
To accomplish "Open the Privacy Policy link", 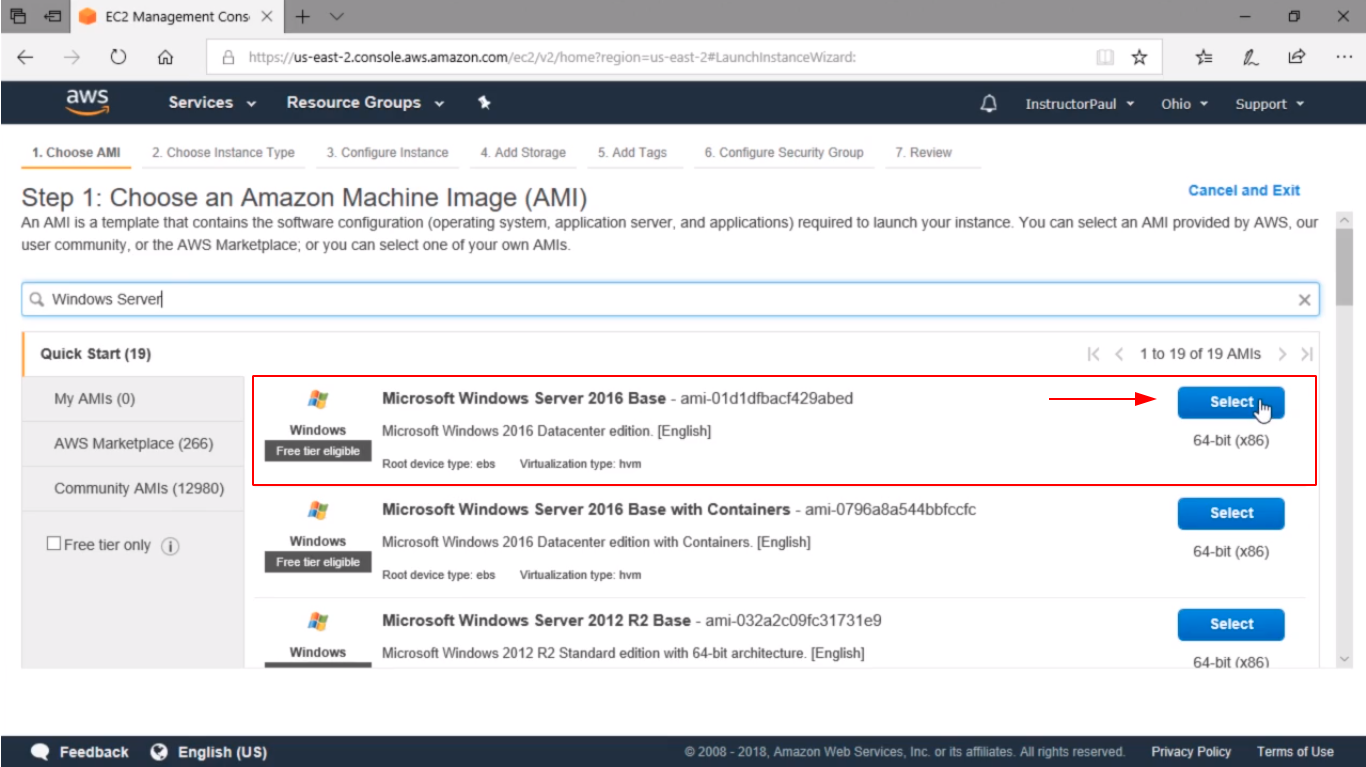I will point(1191,752).
